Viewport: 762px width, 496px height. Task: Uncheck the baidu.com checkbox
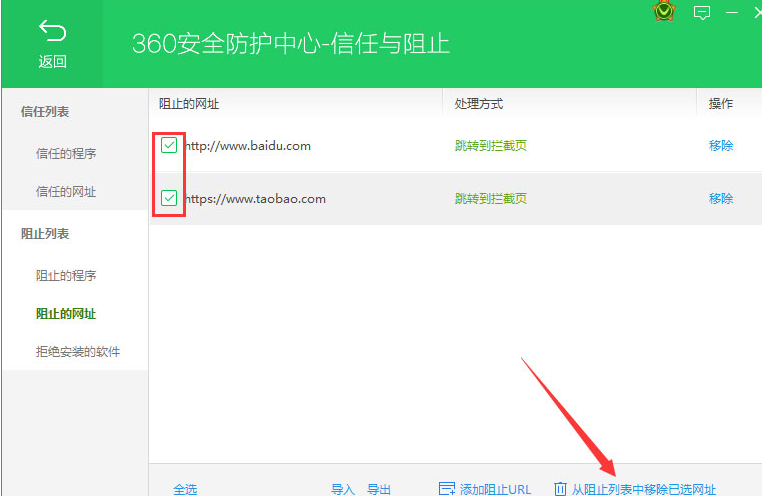pos(169,145)
